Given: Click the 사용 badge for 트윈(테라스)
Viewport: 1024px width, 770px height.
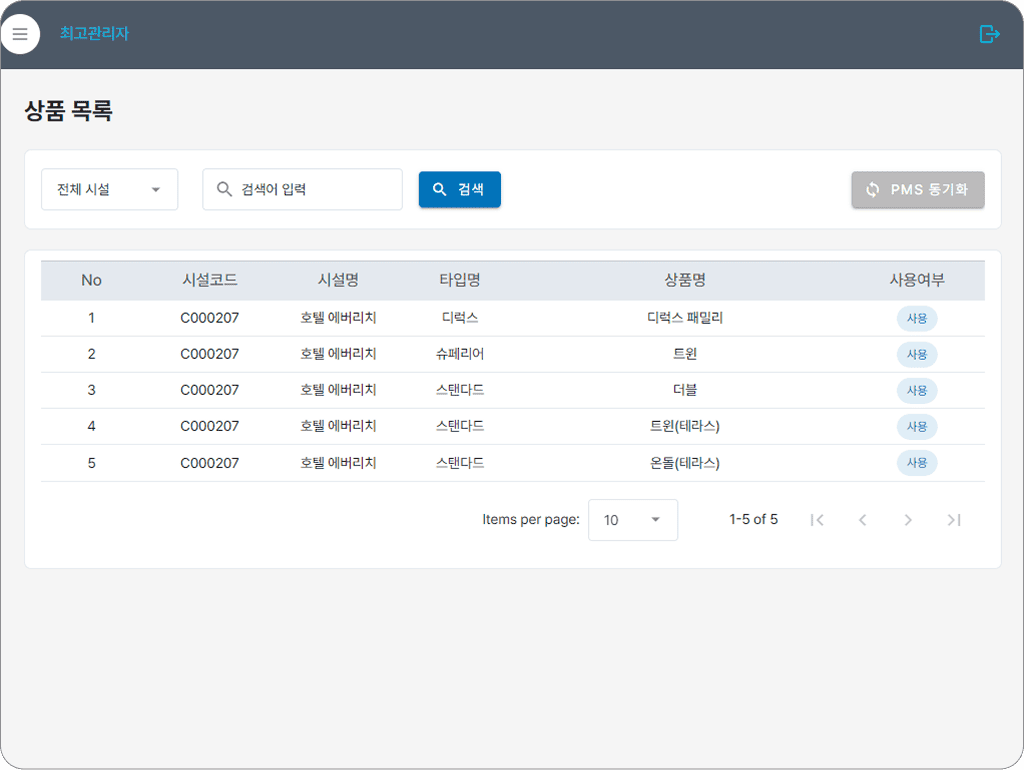Looking at the screenshot, I should coord(917,426).
